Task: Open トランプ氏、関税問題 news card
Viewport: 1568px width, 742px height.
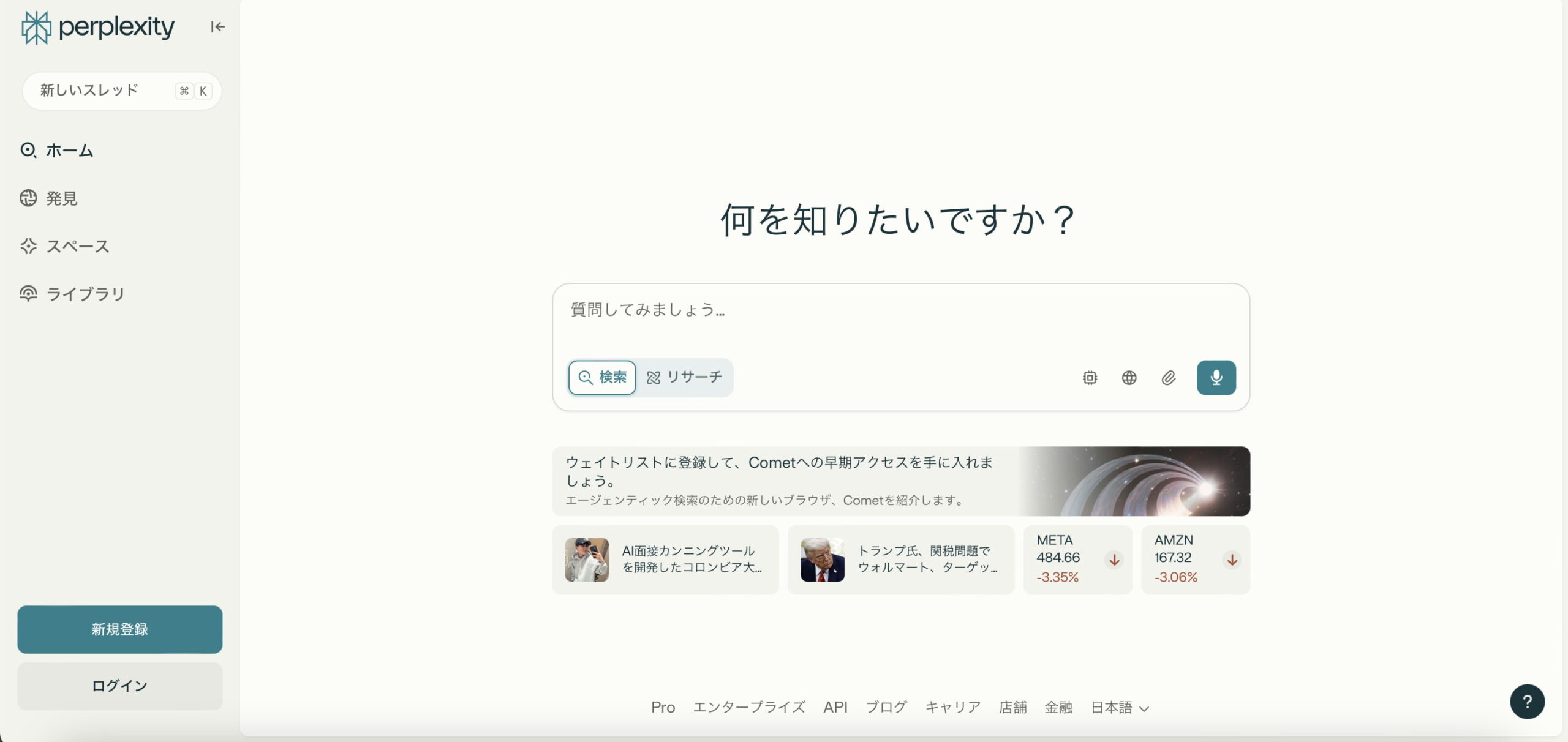Action: point(901,560)
